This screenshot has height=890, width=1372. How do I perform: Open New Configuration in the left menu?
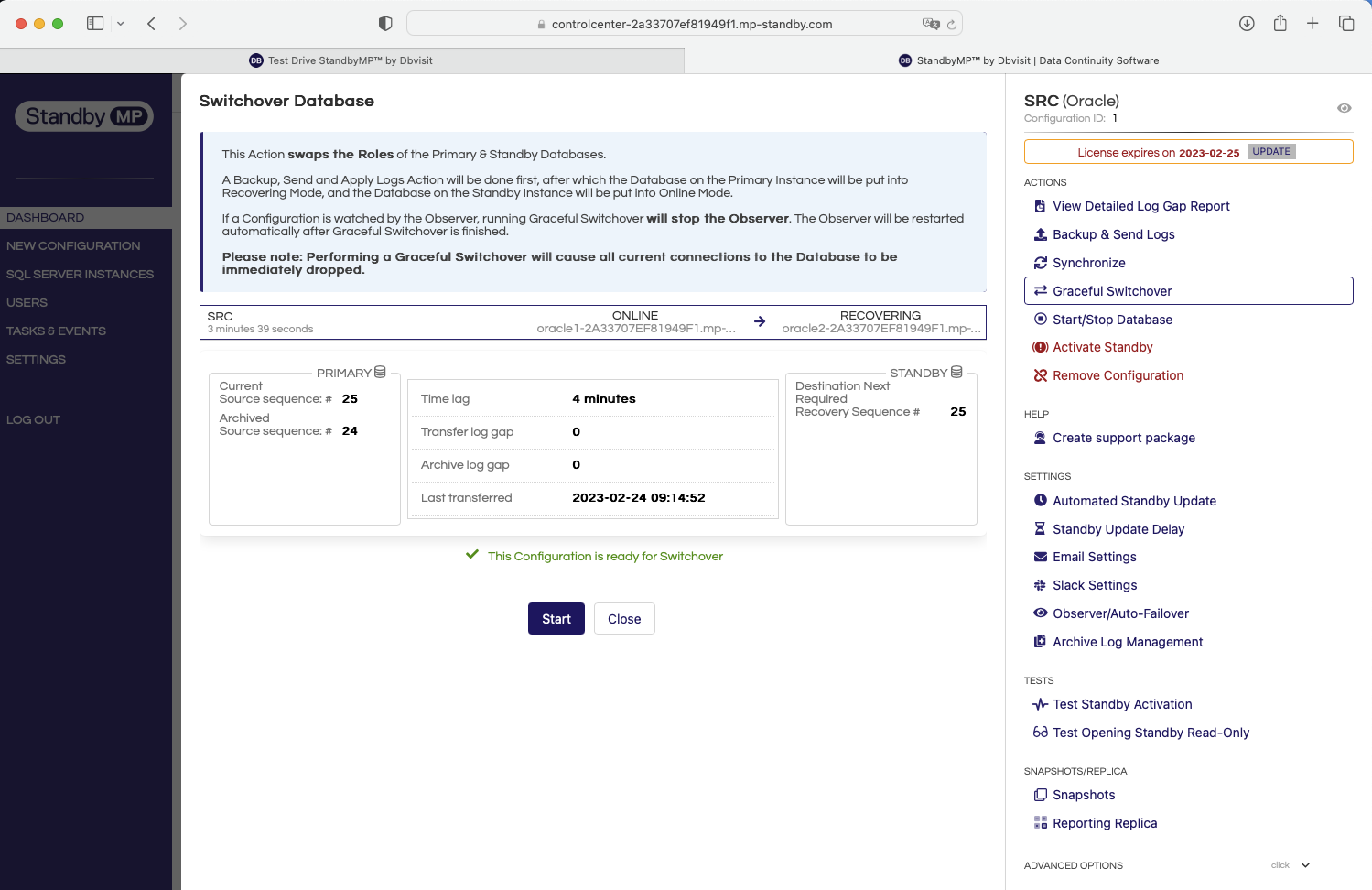73,245
